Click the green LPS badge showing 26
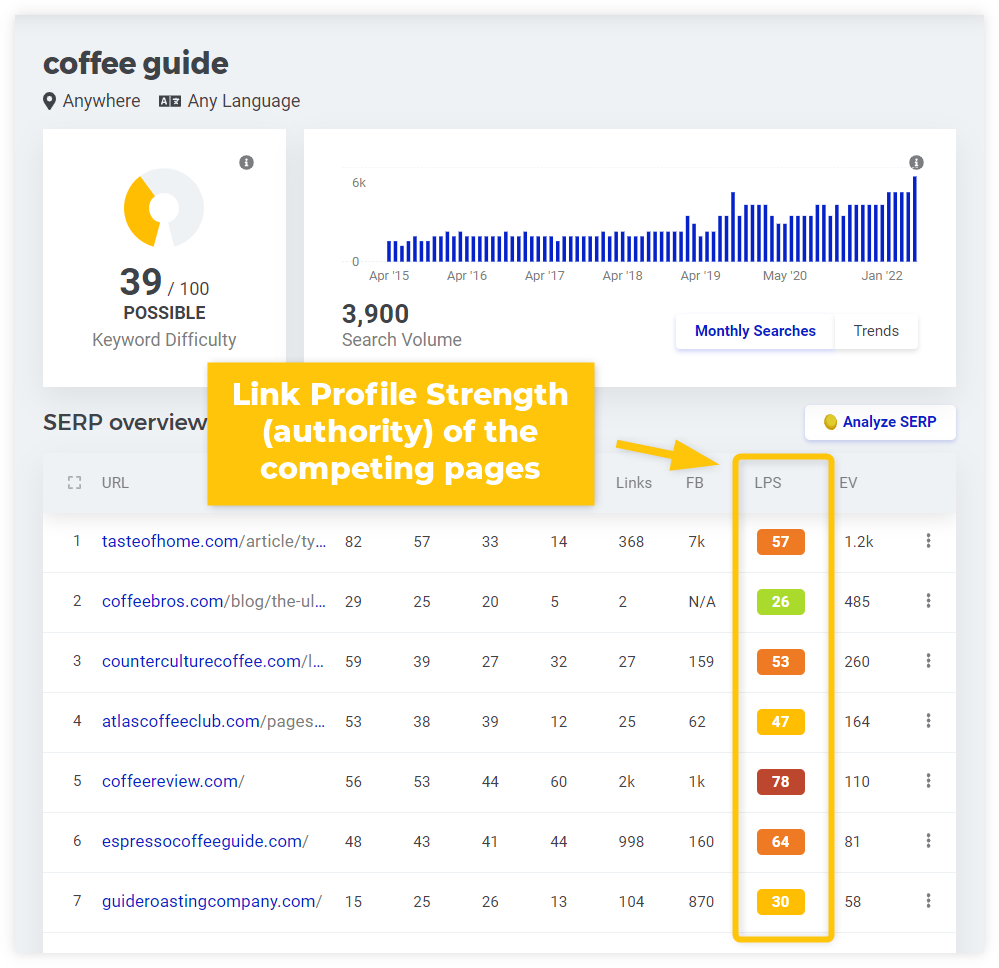This screenshot has height=968, width=999. (x=780, y=602)
